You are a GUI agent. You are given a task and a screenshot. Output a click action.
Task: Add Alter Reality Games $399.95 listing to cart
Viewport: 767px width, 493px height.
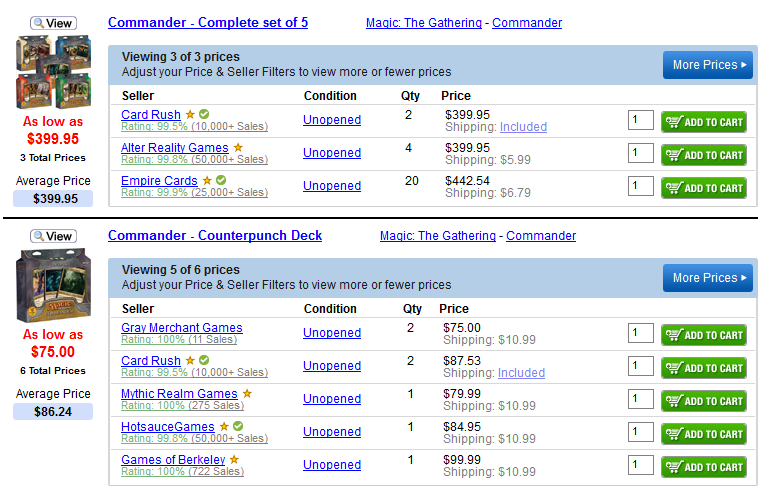click(x=704, y=155)
